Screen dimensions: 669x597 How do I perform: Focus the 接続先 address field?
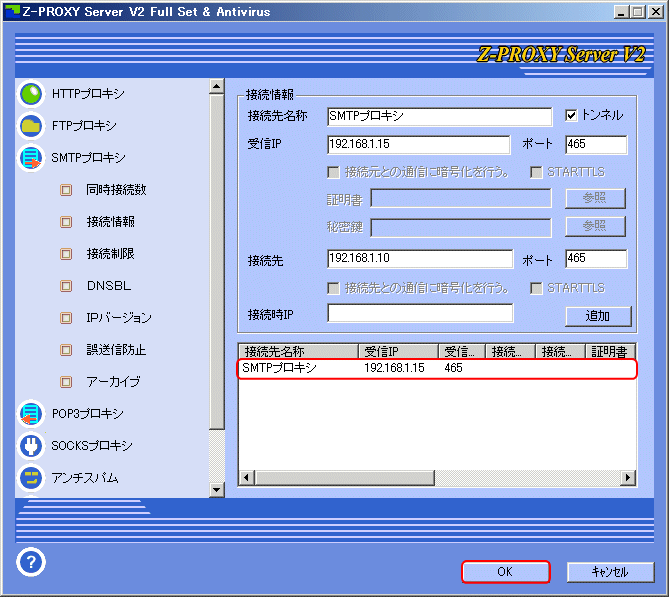pyautogui.click(x=420, y=259)
